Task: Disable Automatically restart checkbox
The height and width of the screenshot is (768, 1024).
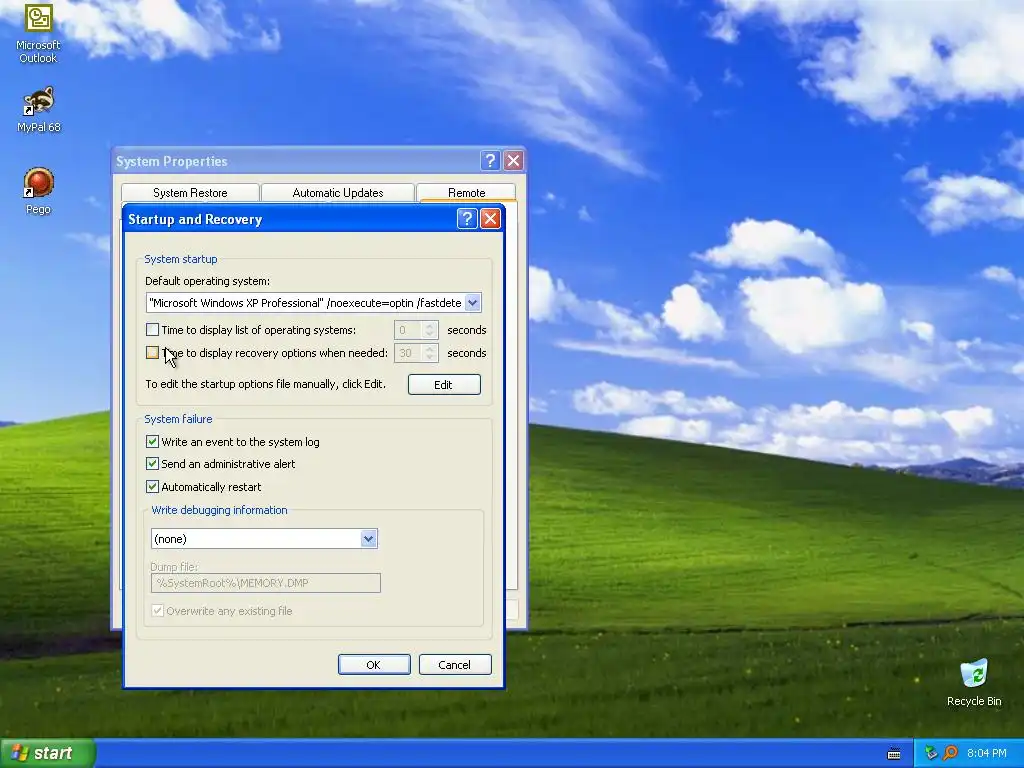Action: pos(152,487)
